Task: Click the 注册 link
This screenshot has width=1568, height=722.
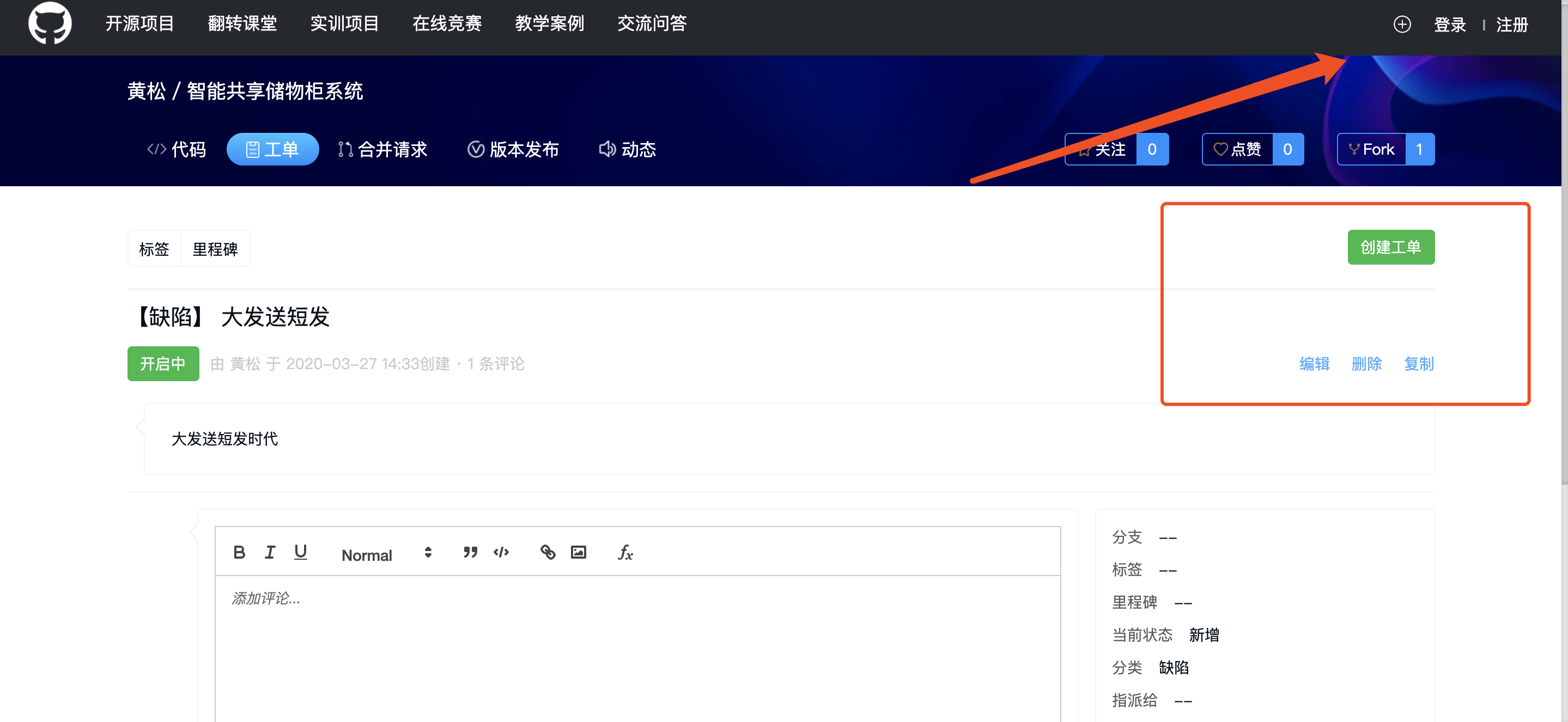Action: (x=1512, y=25)
